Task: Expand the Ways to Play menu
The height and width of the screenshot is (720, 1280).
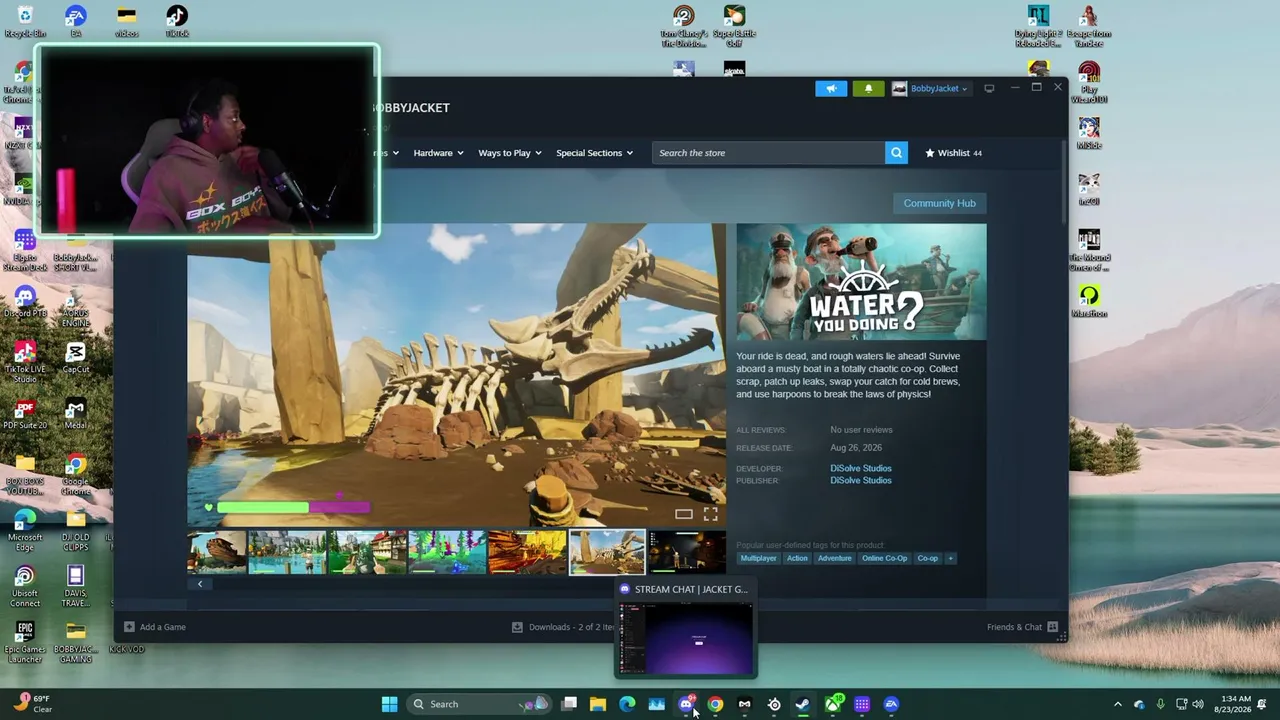Action: click(510, 153)
